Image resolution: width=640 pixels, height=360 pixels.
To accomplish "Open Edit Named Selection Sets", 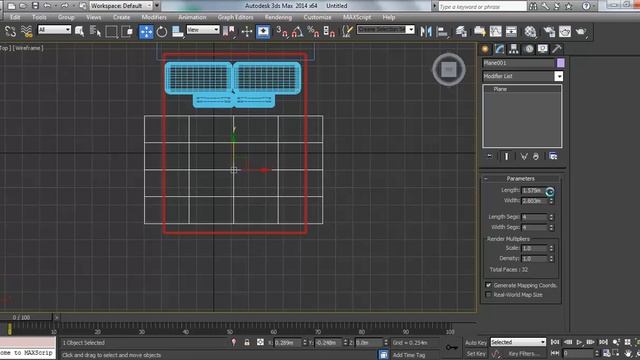I will click(x=347, y=31).
